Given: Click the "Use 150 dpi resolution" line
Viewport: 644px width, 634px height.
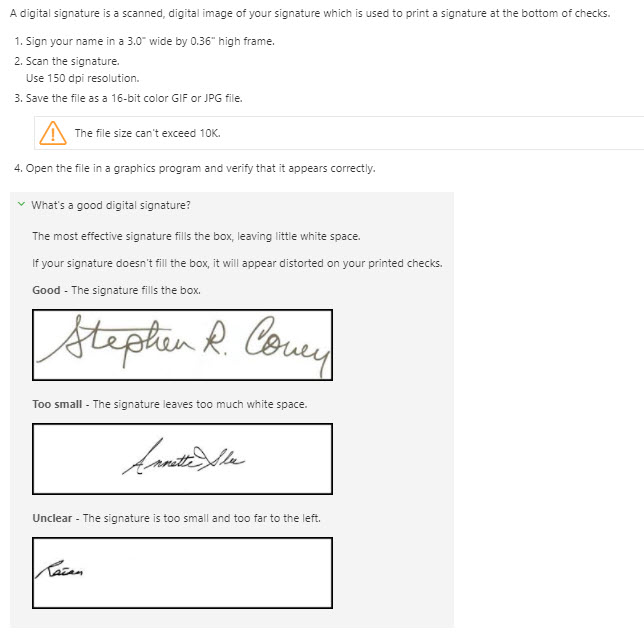Looking at the screenshot, I should [x=83, y=78].
